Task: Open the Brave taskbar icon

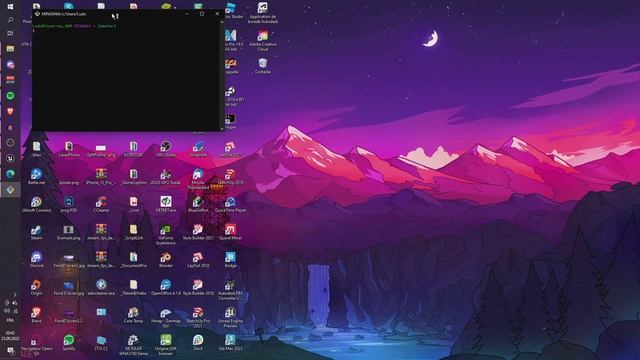Action: click(10, 111)
